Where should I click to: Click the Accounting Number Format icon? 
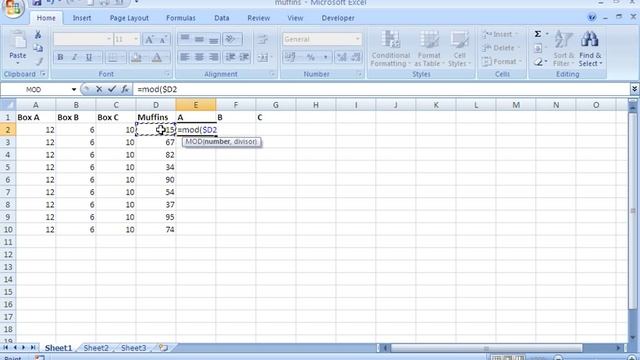[290, 57]
